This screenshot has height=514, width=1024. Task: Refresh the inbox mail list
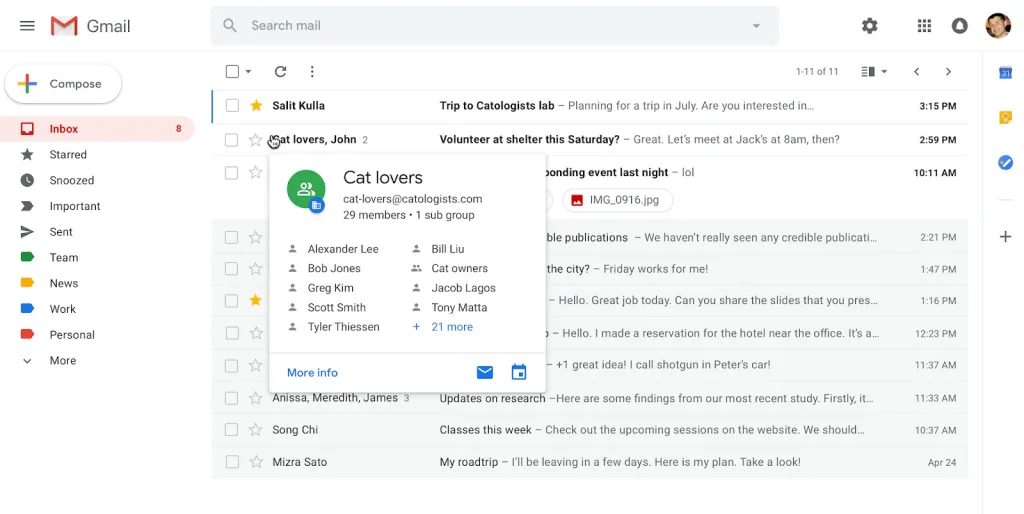[280, 72]
